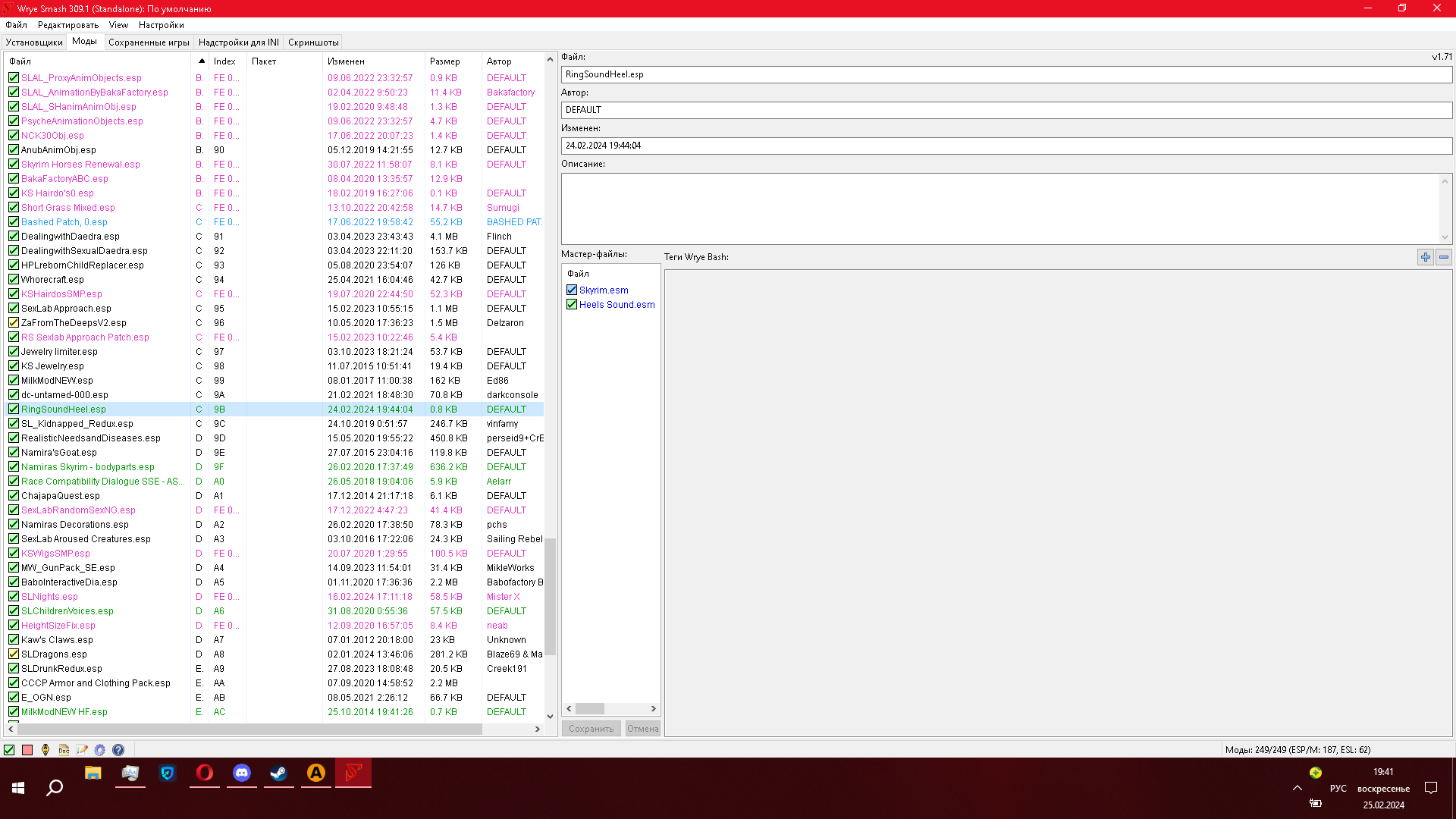Click the notepad with pencil icon
The image size is (1456, 819).
tap(82, 750)
